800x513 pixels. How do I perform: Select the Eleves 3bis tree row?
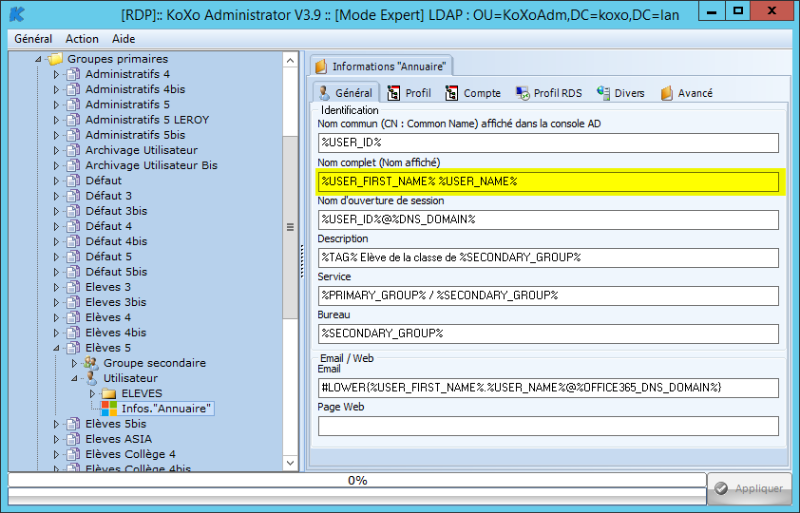(x=116, y=302)
